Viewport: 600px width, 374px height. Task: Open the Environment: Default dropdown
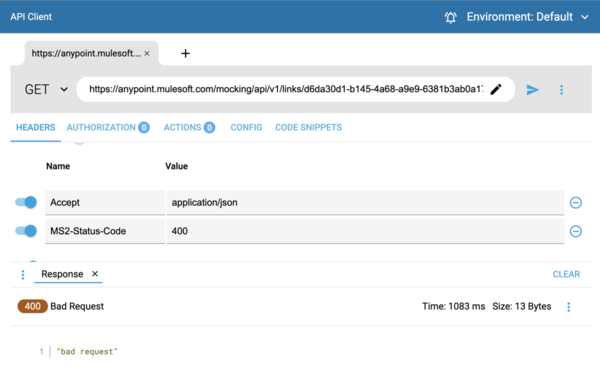point(527,17)
